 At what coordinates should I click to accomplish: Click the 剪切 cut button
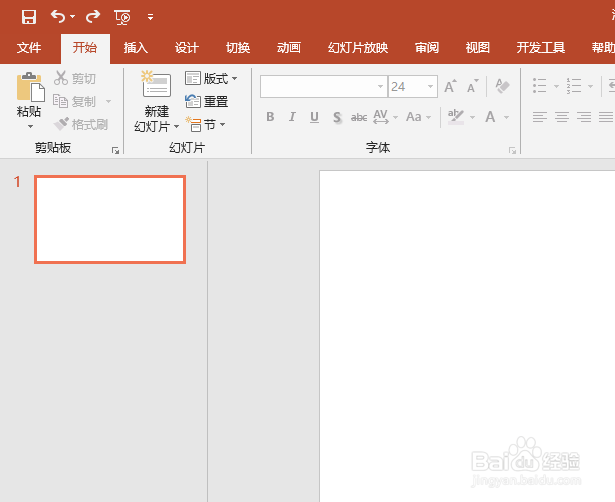tap(75, 78)
